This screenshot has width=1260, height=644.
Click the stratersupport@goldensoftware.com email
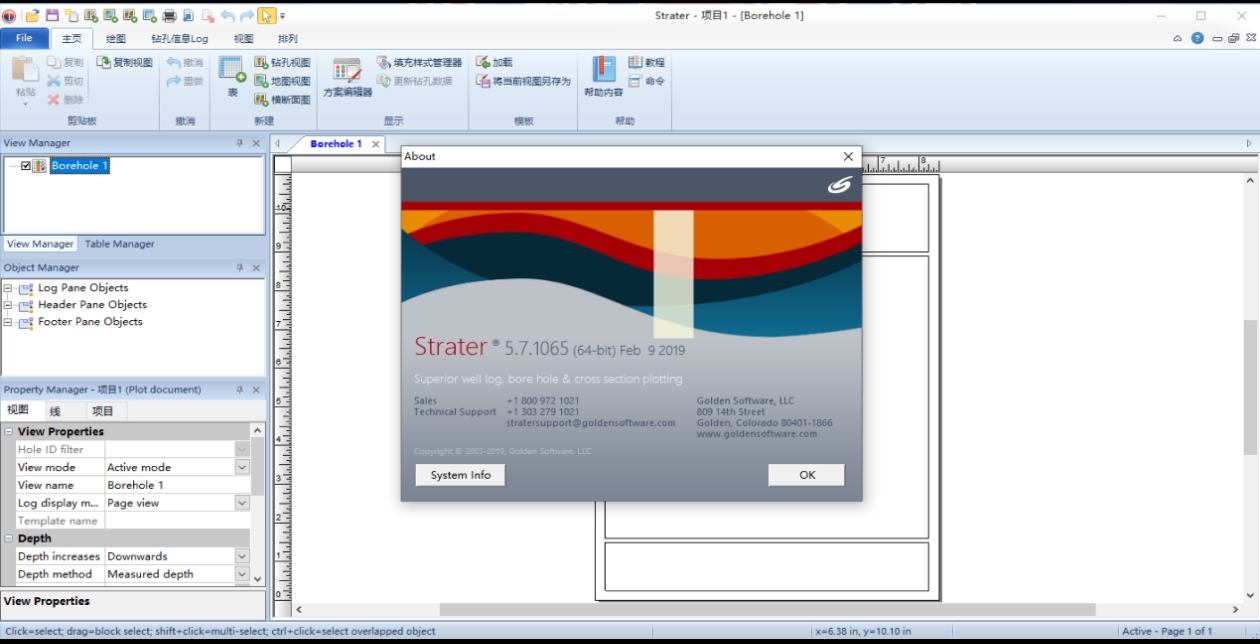pyautogui.click(x=591, y=423)
